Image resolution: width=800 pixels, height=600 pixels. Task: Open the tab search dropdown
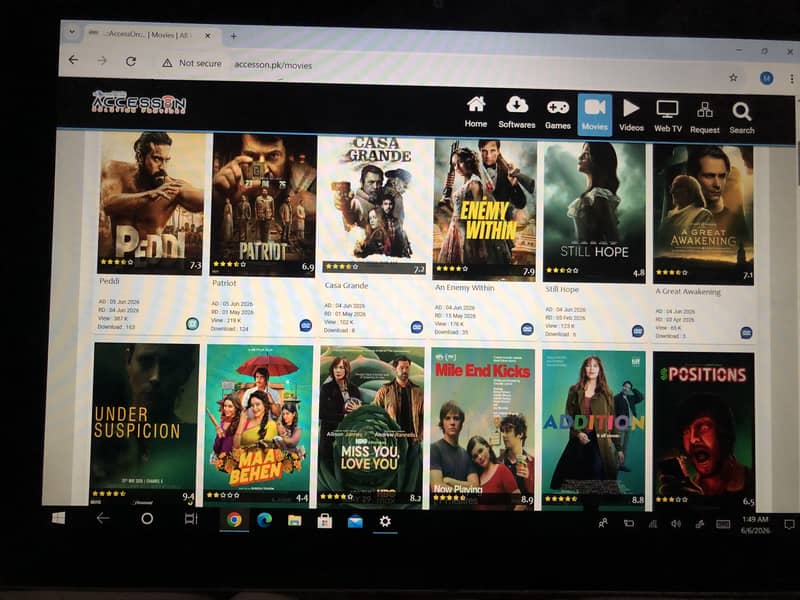point(72,32)
